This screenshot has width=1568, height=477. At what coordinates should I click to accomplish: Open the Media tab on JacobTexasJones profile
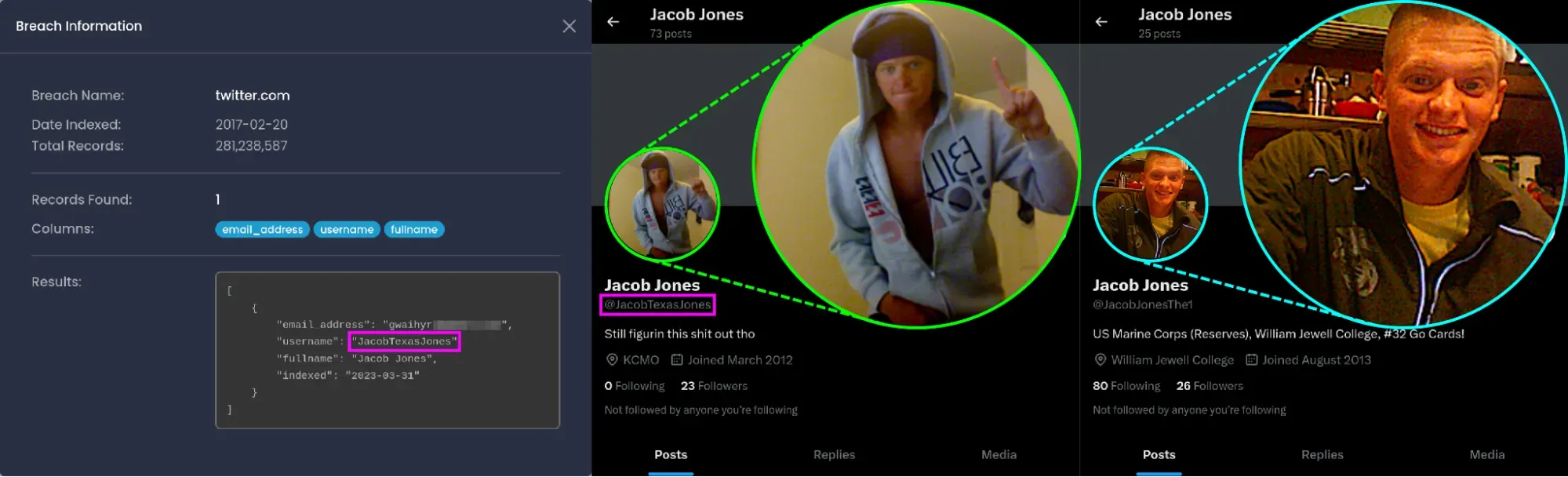click(x=999, y=455)
